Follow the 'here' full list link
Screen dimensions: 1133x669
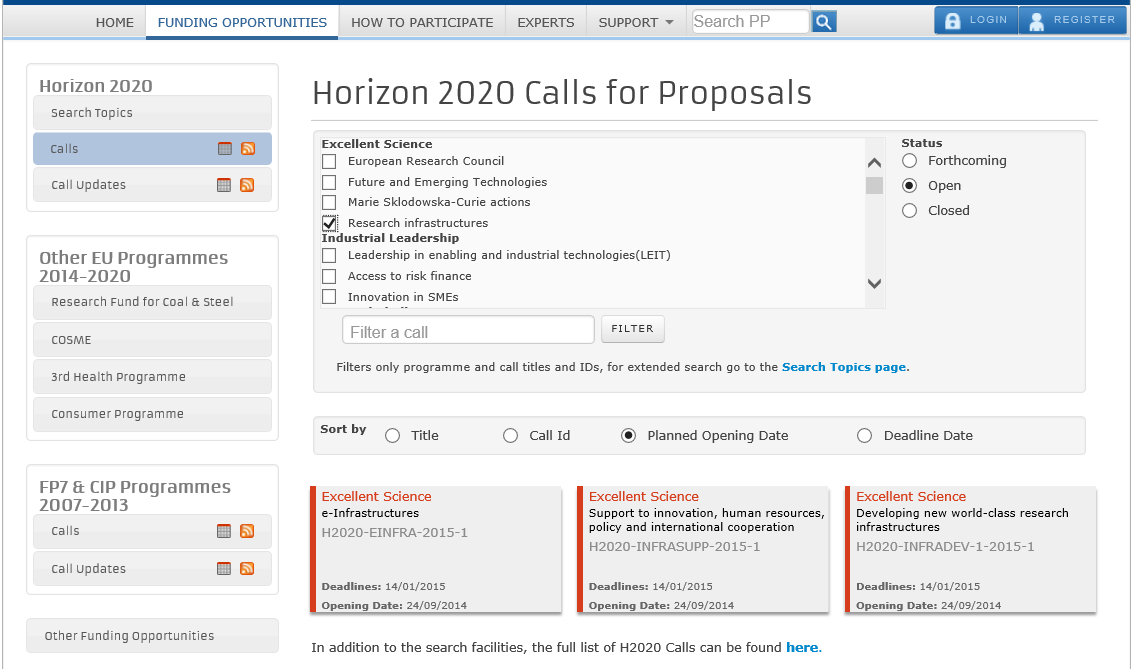[802, 647]
